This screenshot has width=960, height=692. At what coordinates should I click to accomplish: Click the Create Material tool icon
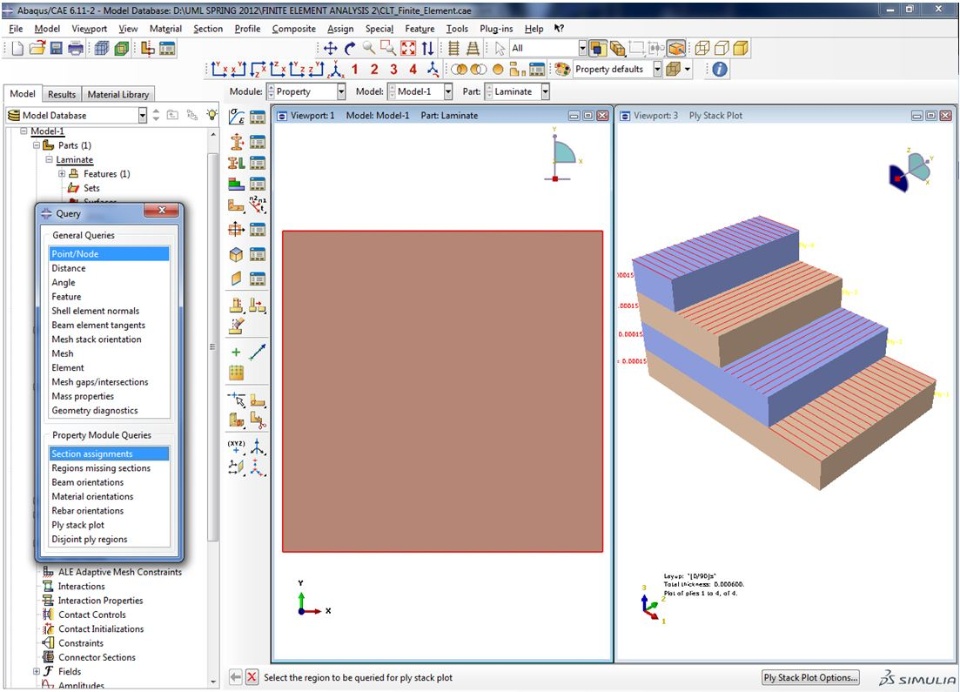coord(237,116)
